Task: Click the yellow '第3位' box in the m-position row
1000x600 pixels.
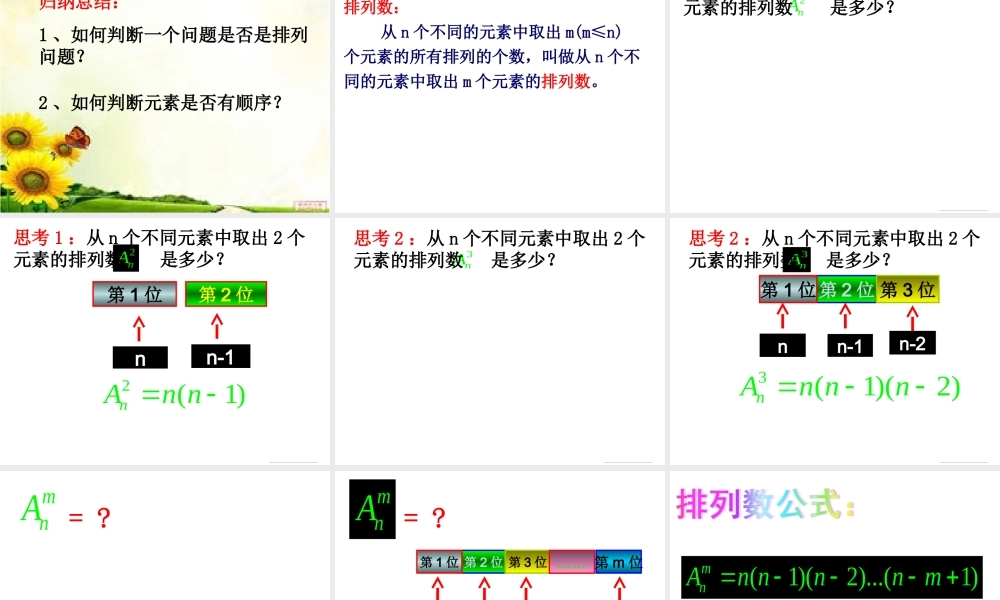Action: (527, 562)
